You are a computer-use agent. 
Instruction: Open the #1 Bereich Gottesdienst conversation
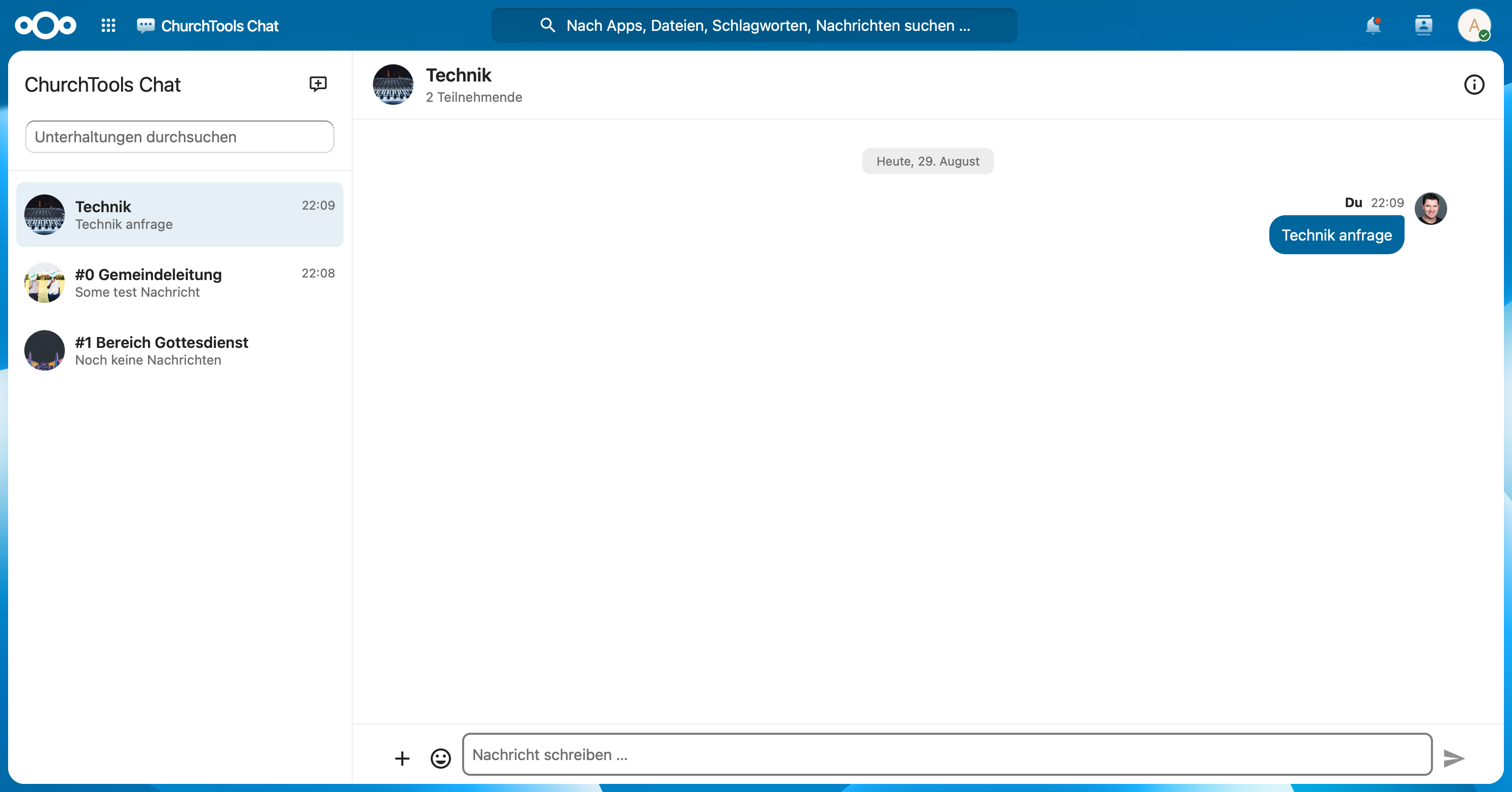(x=179, y=350)
